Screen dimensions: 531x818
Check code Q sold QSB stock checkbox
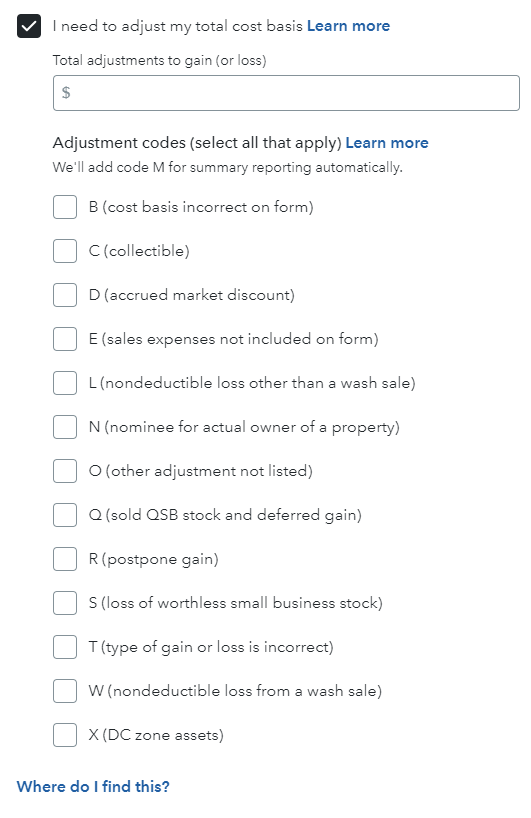tap(65, 515)
